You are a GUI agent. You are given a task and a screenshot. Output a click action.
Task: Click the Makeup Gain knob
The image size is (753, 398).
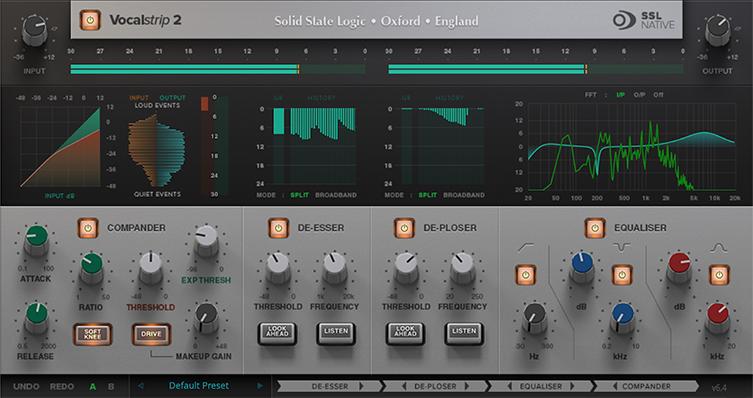206,317
